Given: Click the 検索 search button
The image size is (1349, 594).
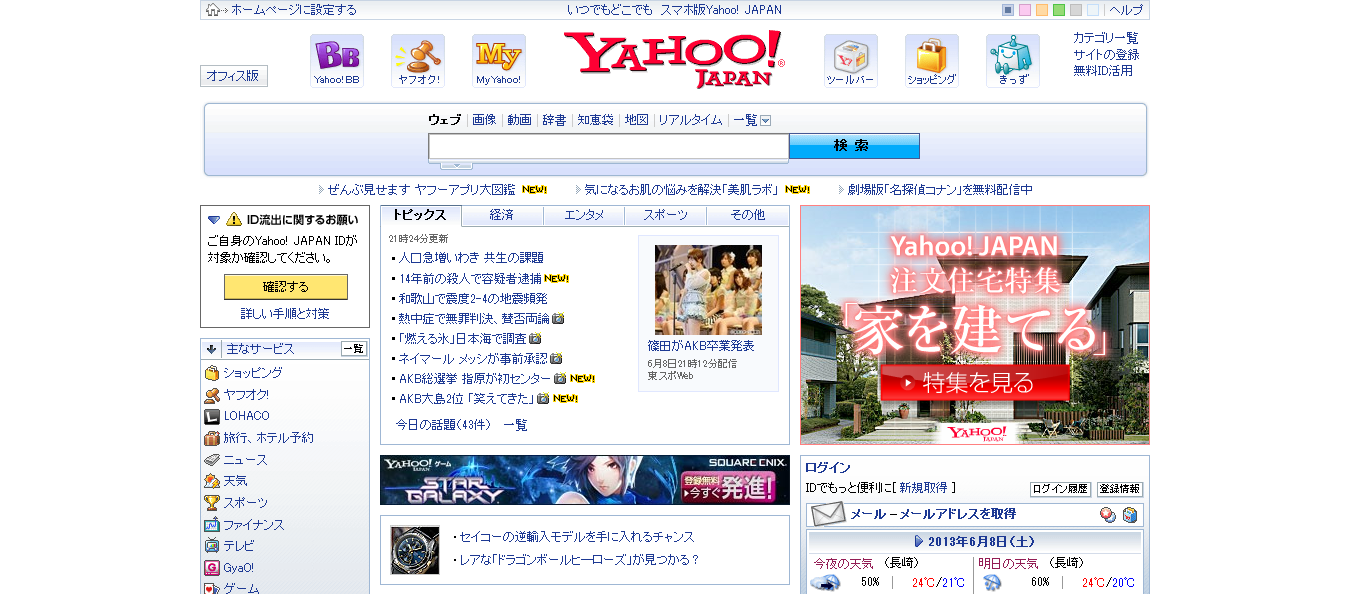Looking at the screenshot, I should tap(854, 146).
